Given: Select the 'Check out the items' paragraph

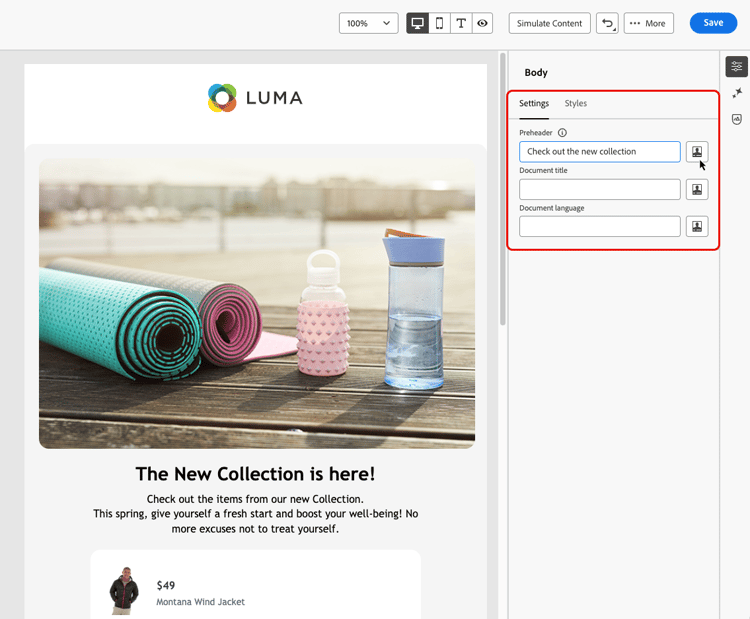Looking at the screenshot, I should click(x=255, y=514).
